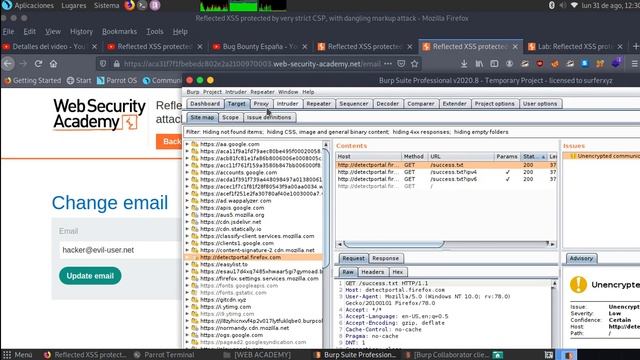Viewport: 640px width, 360px height.
Task: Open the Advisory tab in Issues
Action: point(581,258)
